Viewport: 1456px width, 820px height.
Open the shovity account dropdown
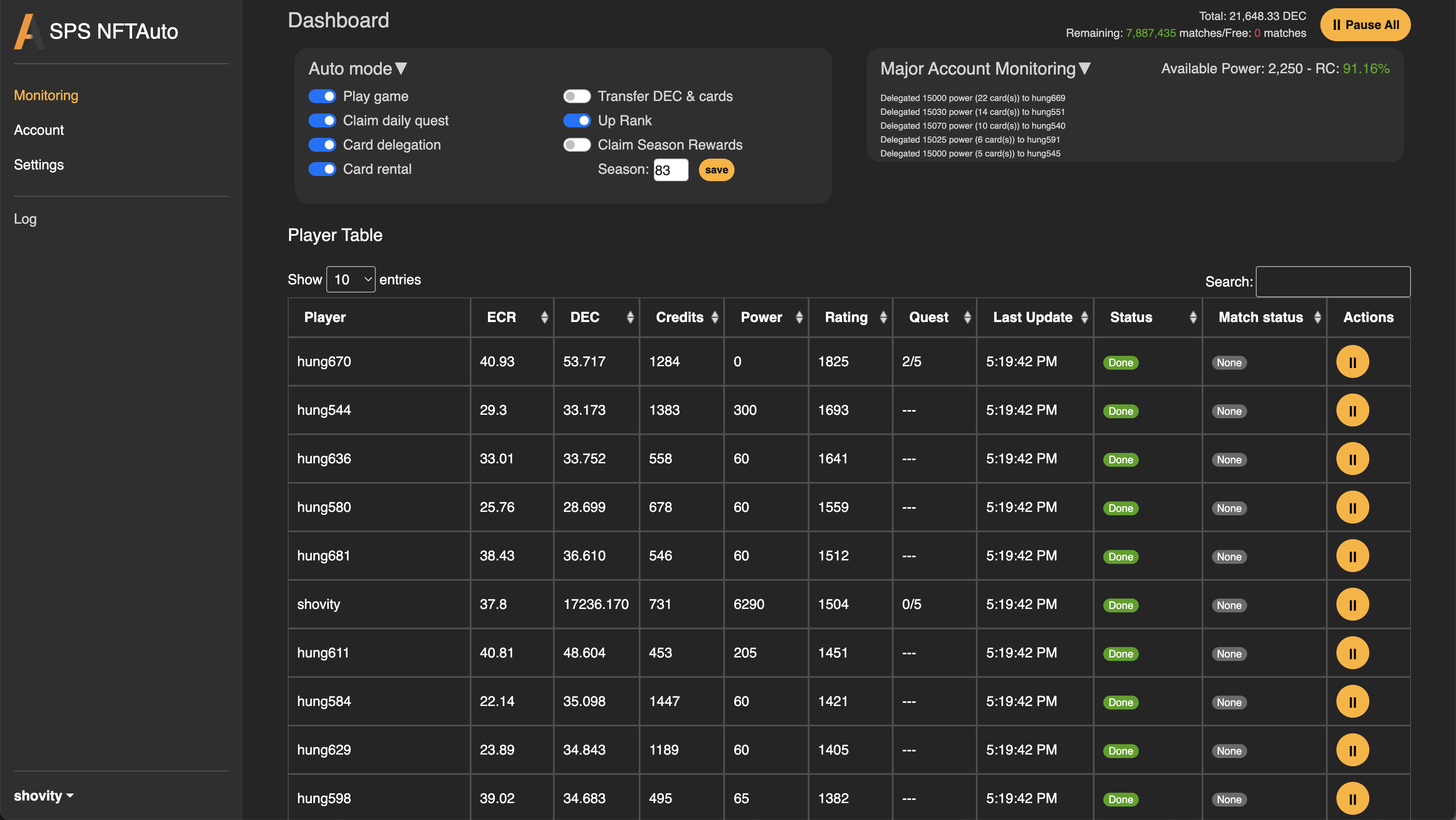43,796
